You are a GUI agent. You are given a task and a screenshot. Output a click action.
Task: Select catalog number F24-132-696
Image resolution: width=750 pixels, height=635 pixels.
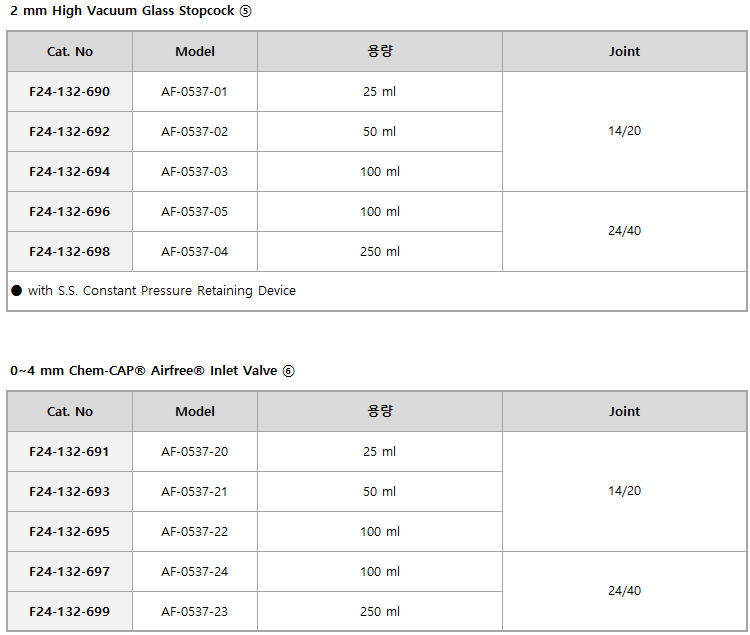point(70,212)
